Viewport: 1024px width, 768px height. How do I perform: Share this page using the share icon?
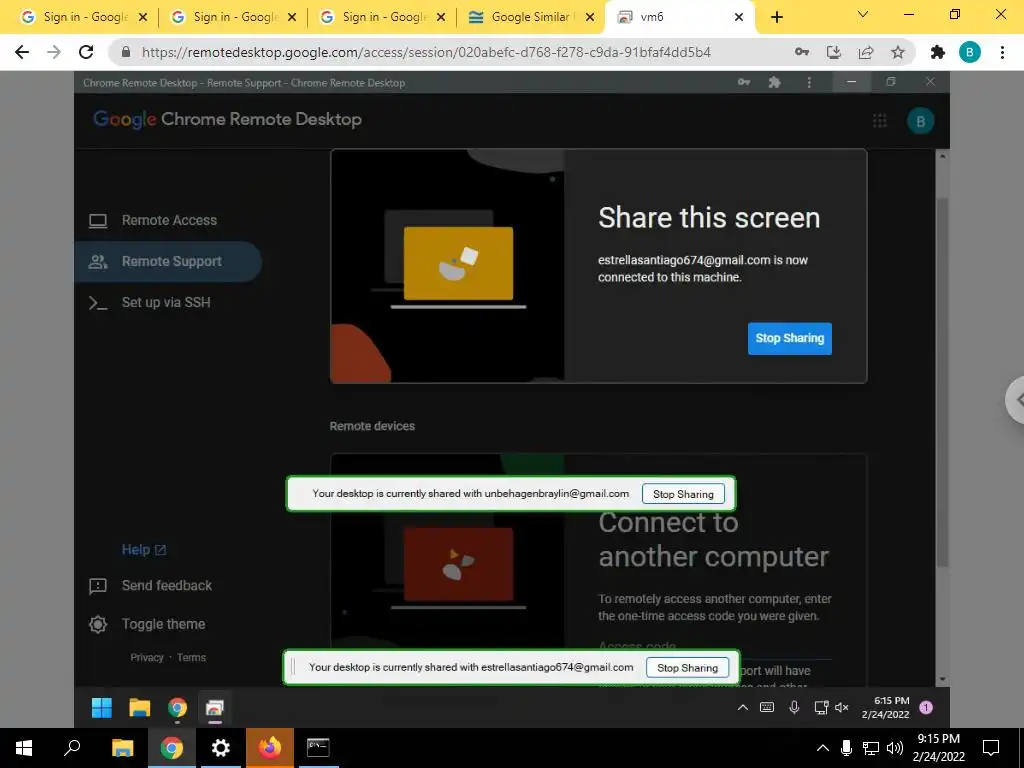coord(866,52)
